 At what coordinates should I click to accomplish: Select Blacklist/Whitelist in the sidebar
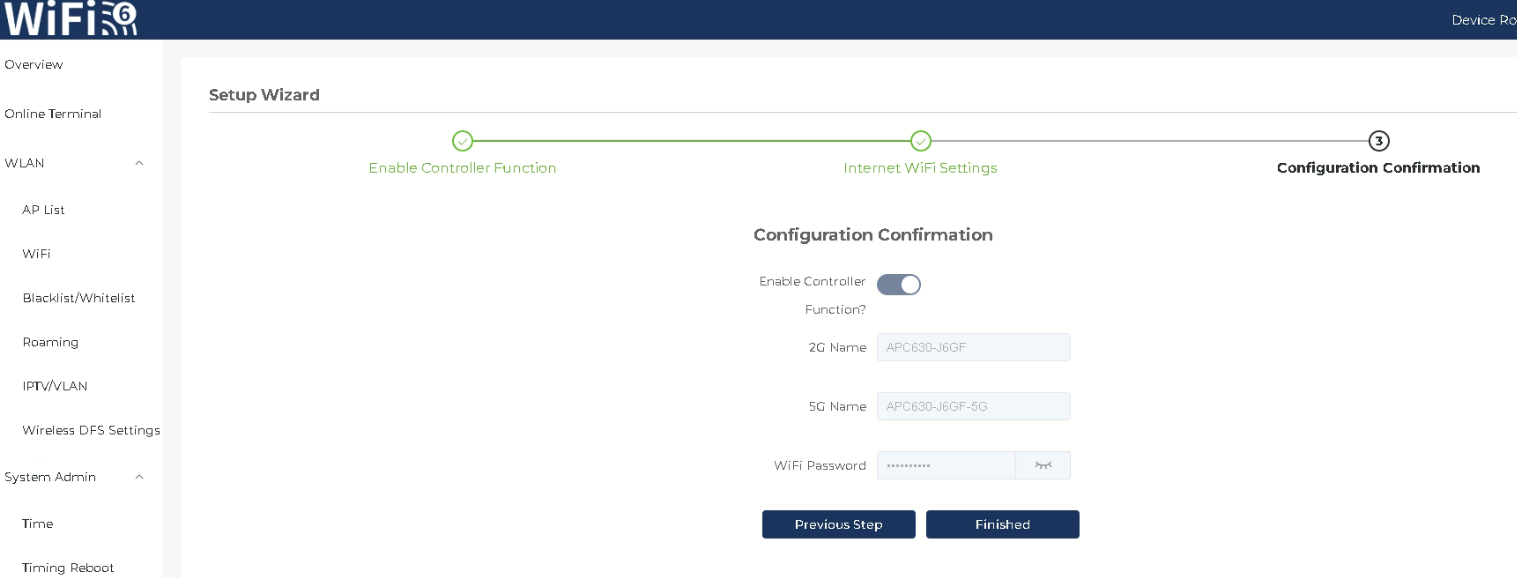tap(78, 298)
